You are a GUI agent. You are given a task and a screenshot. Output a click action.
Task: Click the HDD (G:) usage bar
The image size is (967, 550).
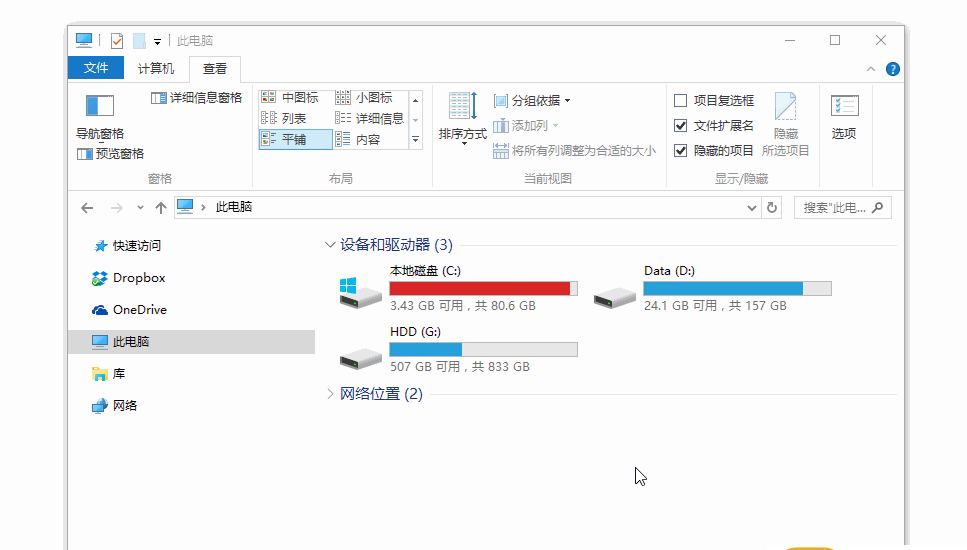pos(484,350)
